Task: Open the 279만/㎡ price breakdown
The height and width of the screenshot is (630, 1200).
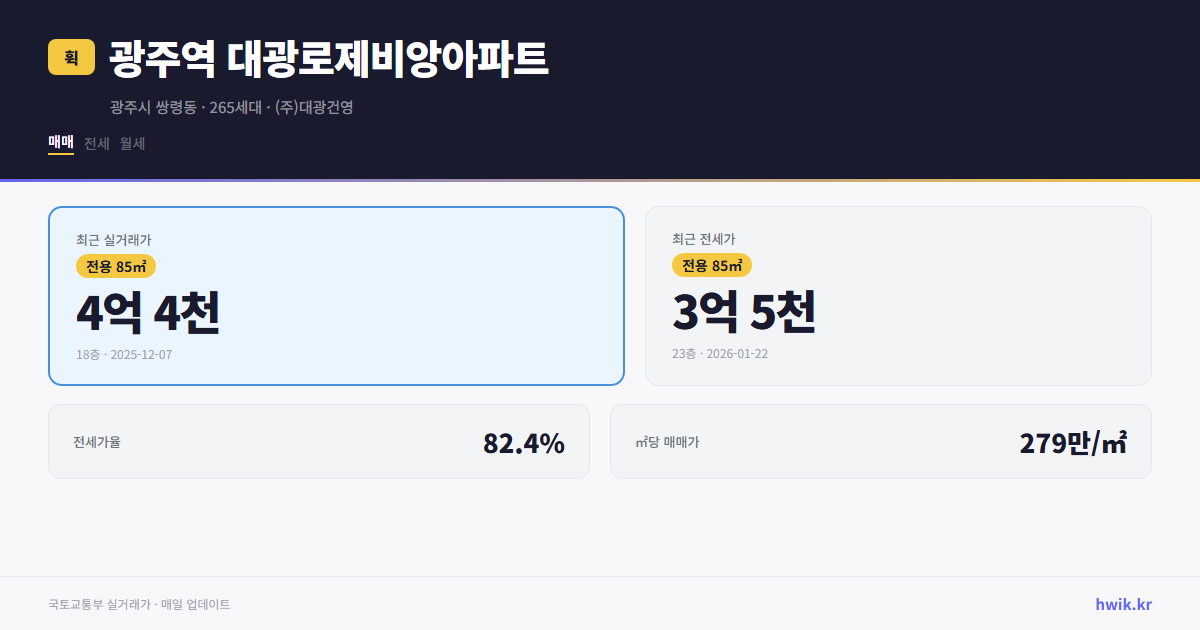Action: pyautogui.click(x=1075, y=440)
